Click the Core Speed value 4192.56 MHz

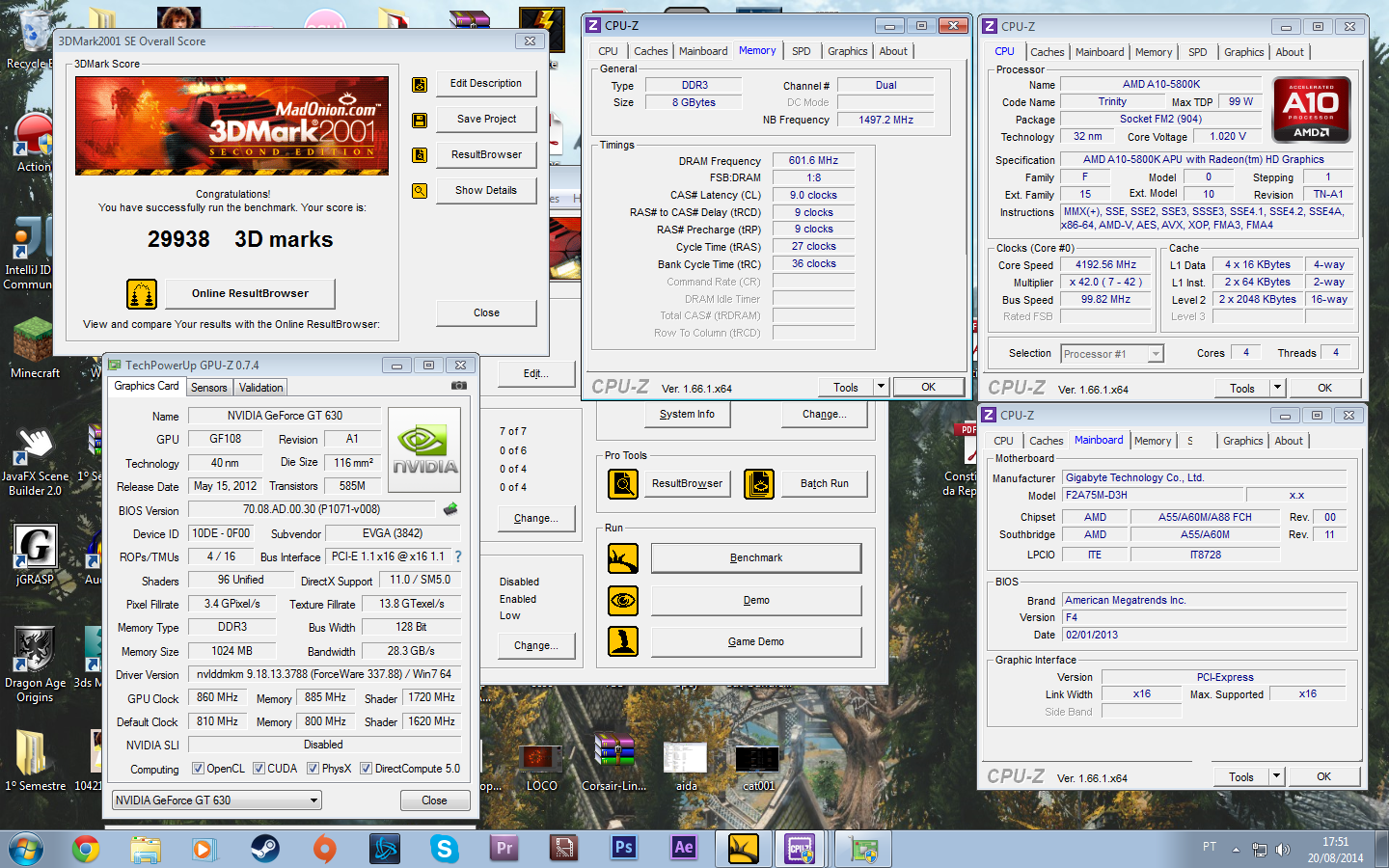point(1105,264)
